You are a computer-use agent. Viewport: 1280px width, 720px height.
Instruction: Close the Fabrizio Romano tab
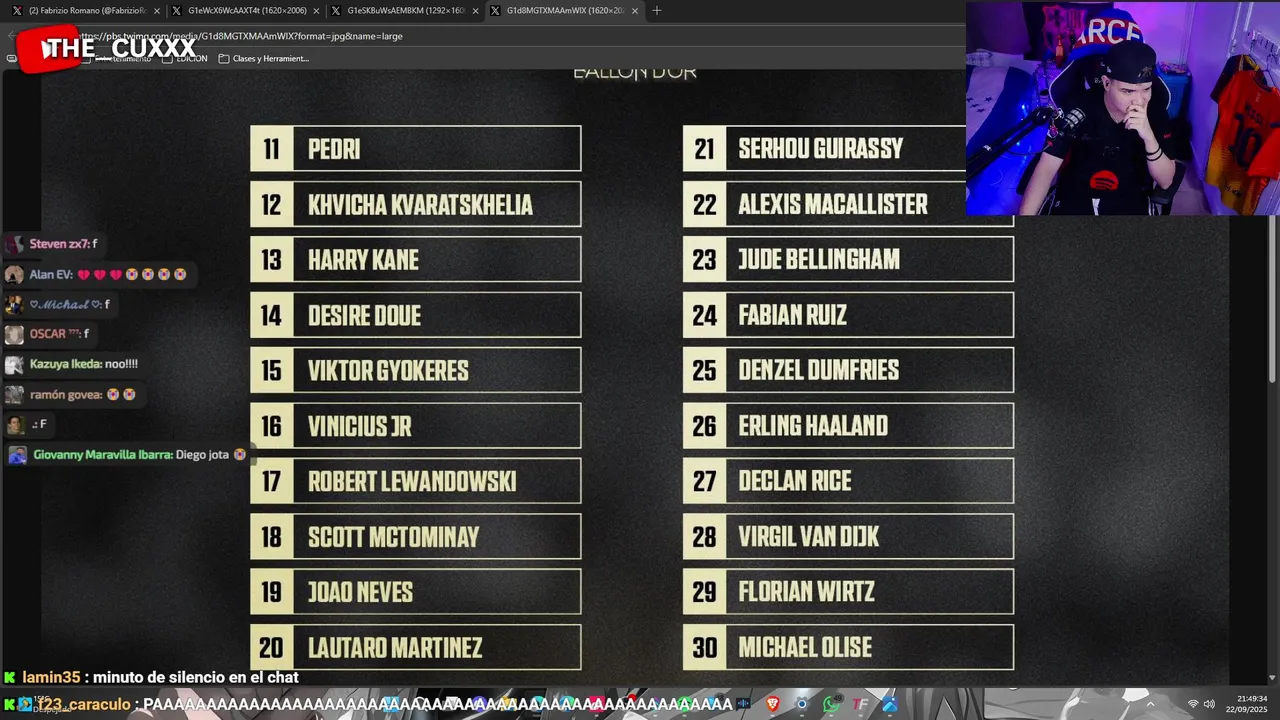click(156, 11)
